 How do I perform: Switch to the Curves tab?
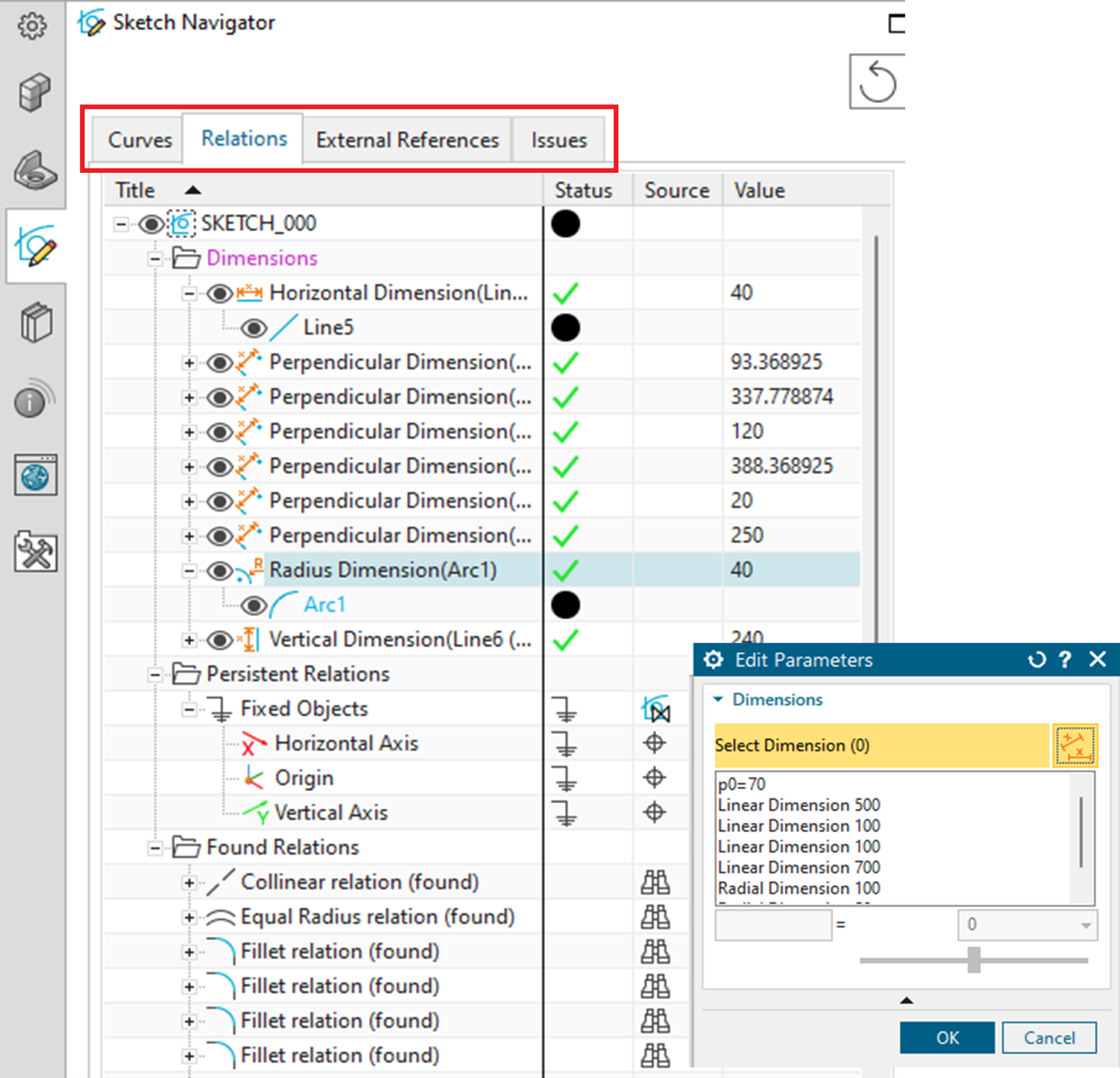[139, 139]
